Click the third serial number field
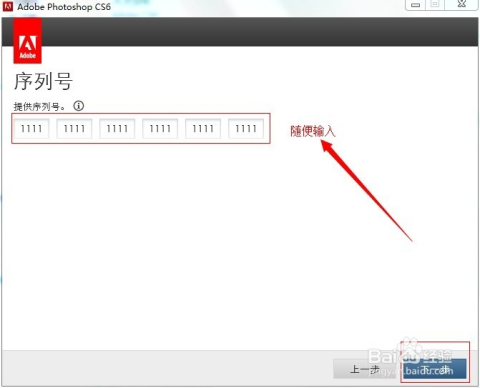 pos(117,129)
